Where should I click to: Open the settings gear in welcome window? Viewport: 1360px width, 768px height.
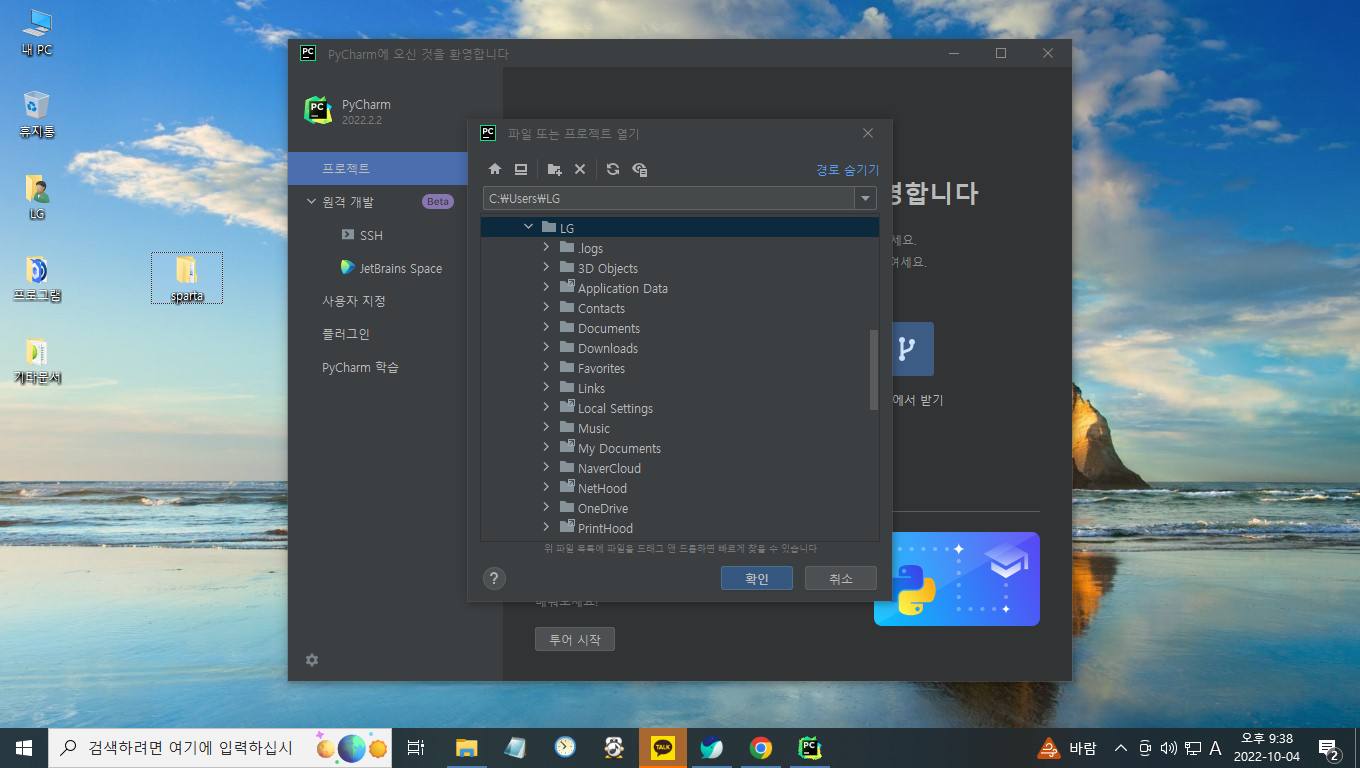312,660
